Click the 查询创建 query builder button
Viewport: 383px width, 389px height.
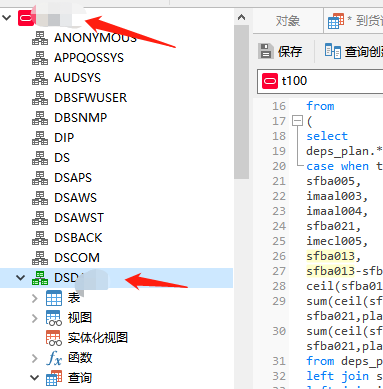(353, 51)
